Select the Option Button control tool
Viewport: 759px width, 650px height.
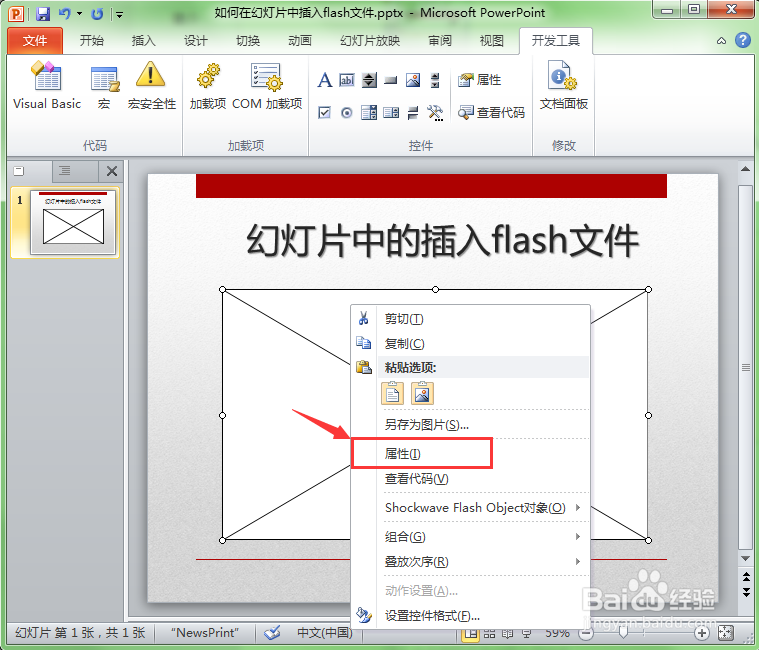[347, 113]
